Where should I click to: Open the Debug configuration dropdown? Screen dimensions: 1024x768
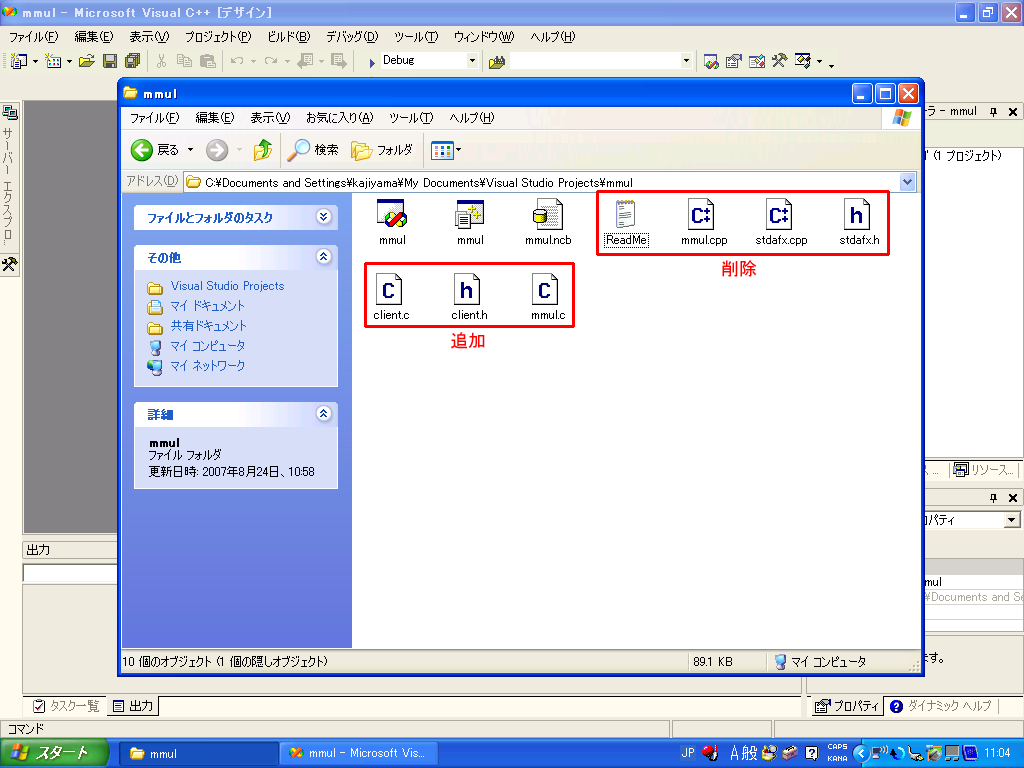(x=472, y=61)
